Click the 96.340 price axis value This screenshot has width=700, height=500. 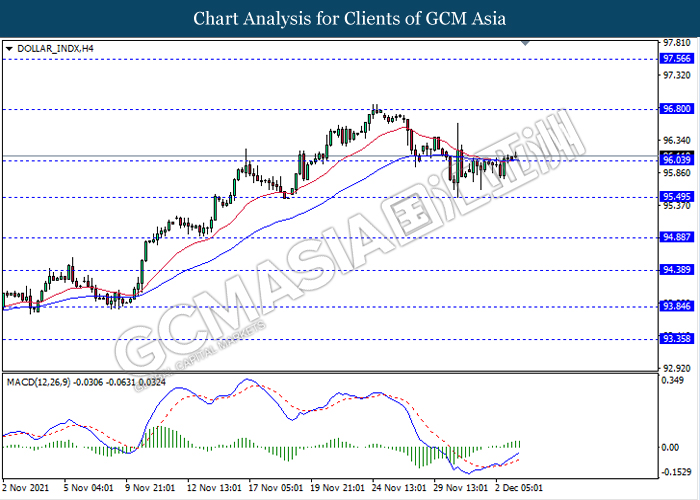[x=676, y=141]
